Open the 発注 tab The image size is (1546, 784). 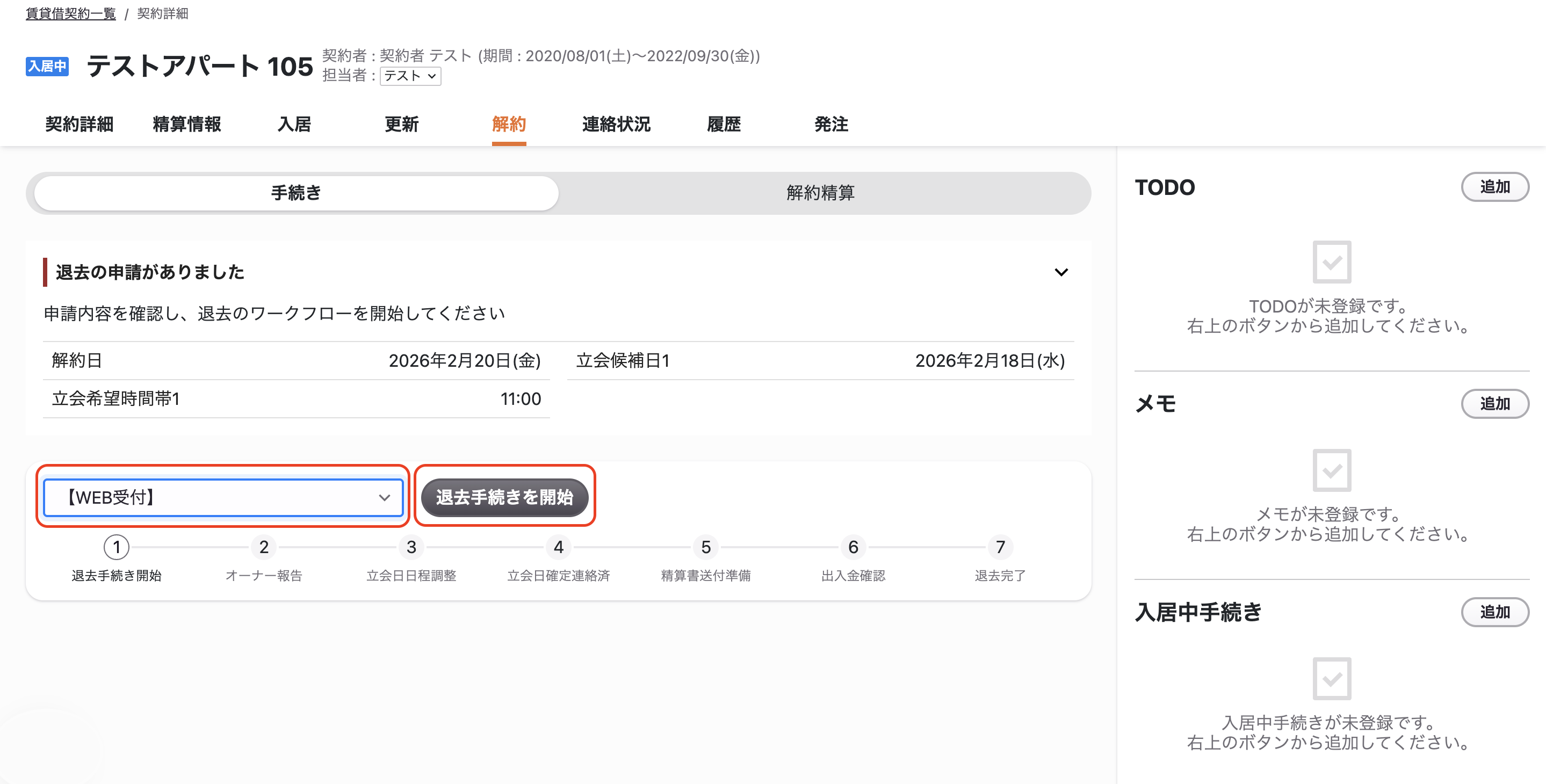831,124
